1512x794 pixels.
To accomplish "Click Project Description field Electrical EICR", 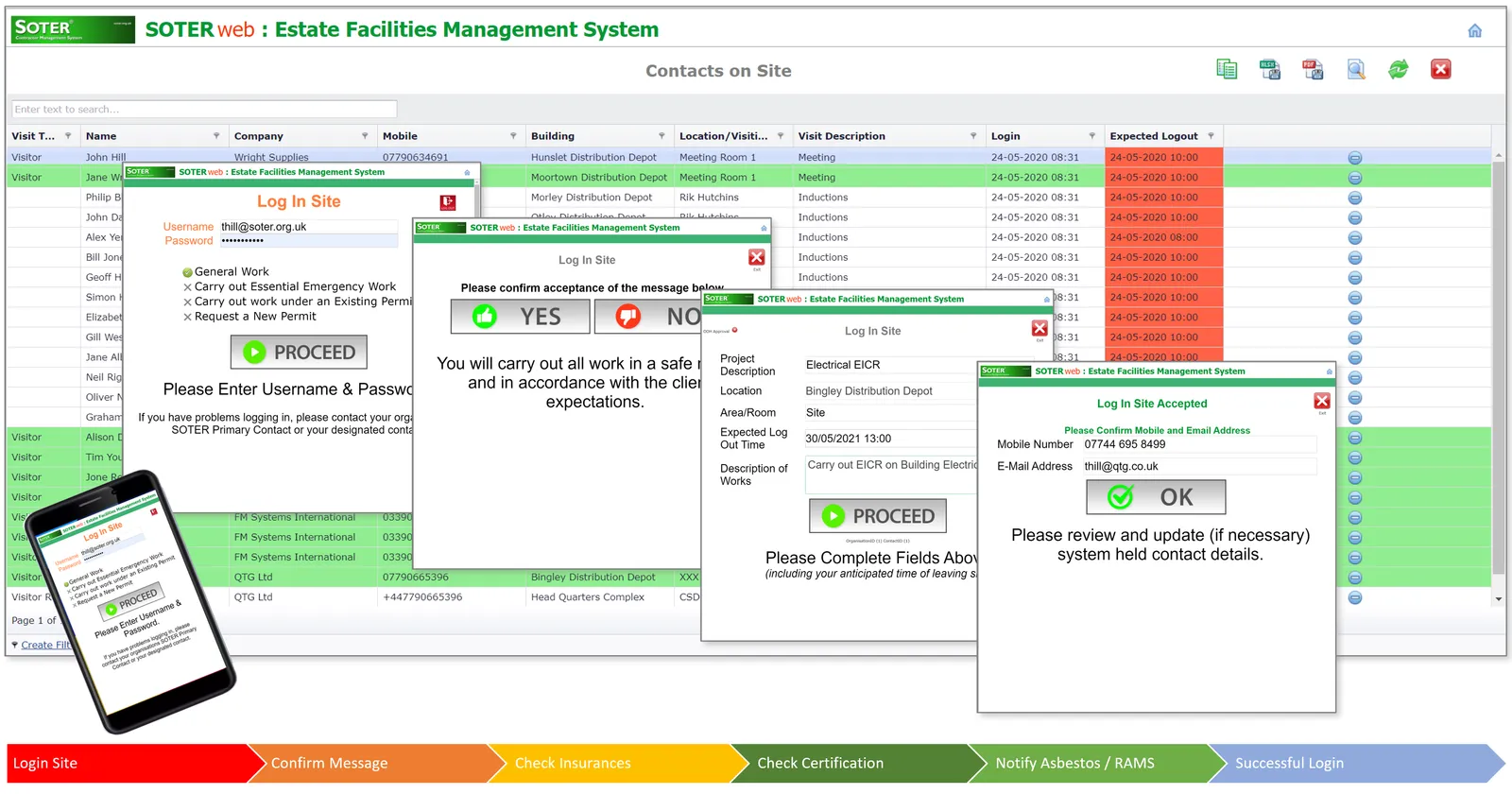I will point(889,365).
